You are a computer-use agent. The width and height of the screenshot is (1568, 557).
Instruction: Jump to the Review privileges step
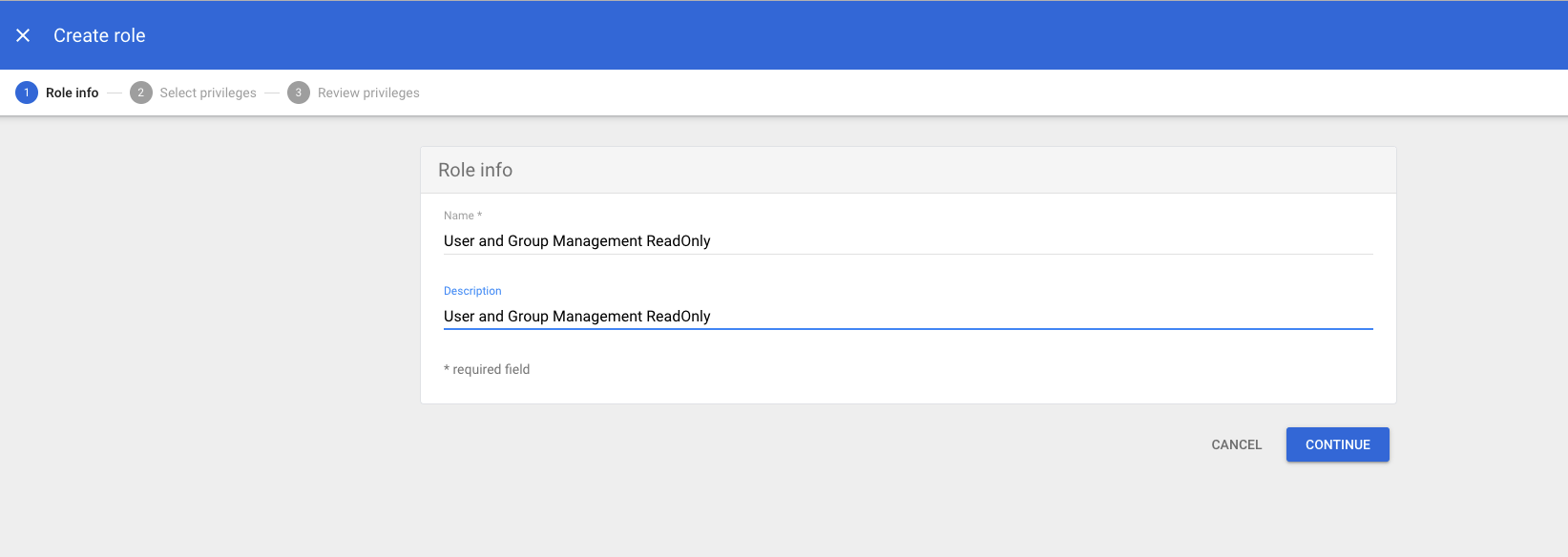(368, 93)
